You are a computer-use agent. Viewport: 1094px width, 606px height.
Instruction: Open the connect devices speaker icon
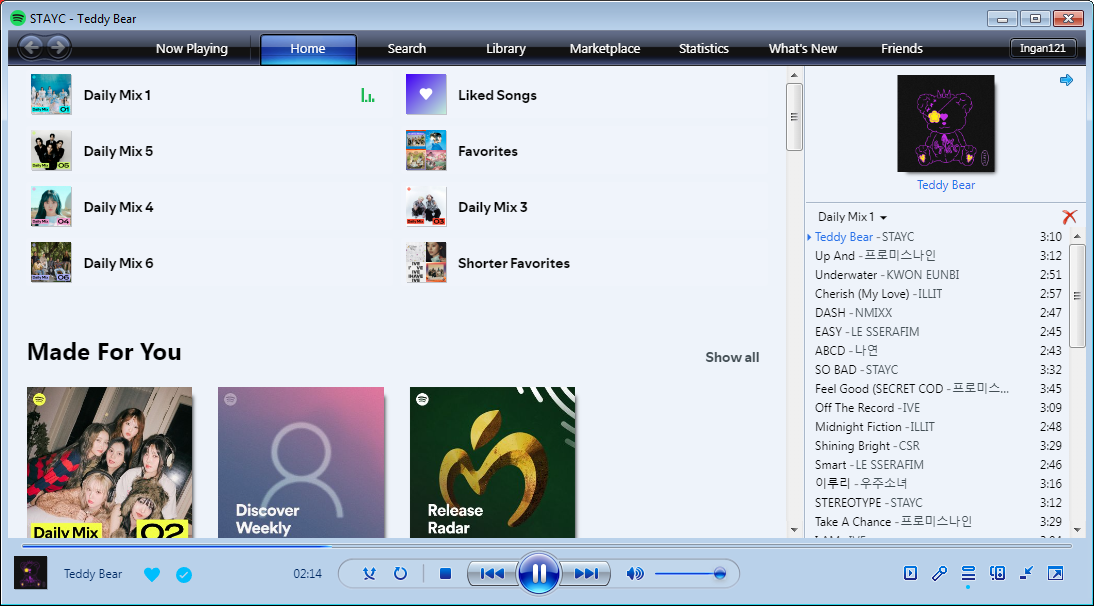click(997, 573)
